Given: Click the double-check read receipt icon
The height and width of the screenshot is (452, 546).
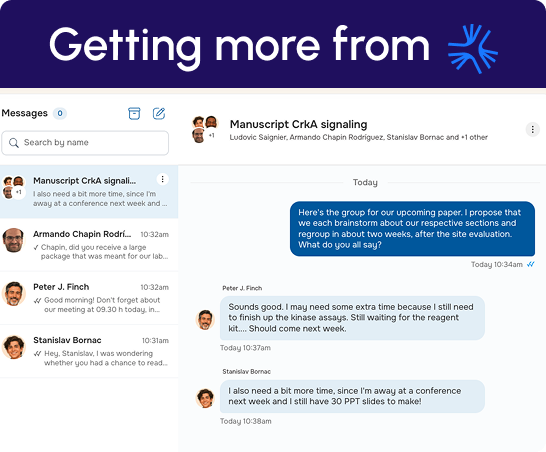Looking at the screenshot, I should pyautogui.click(x=530, y=264).
